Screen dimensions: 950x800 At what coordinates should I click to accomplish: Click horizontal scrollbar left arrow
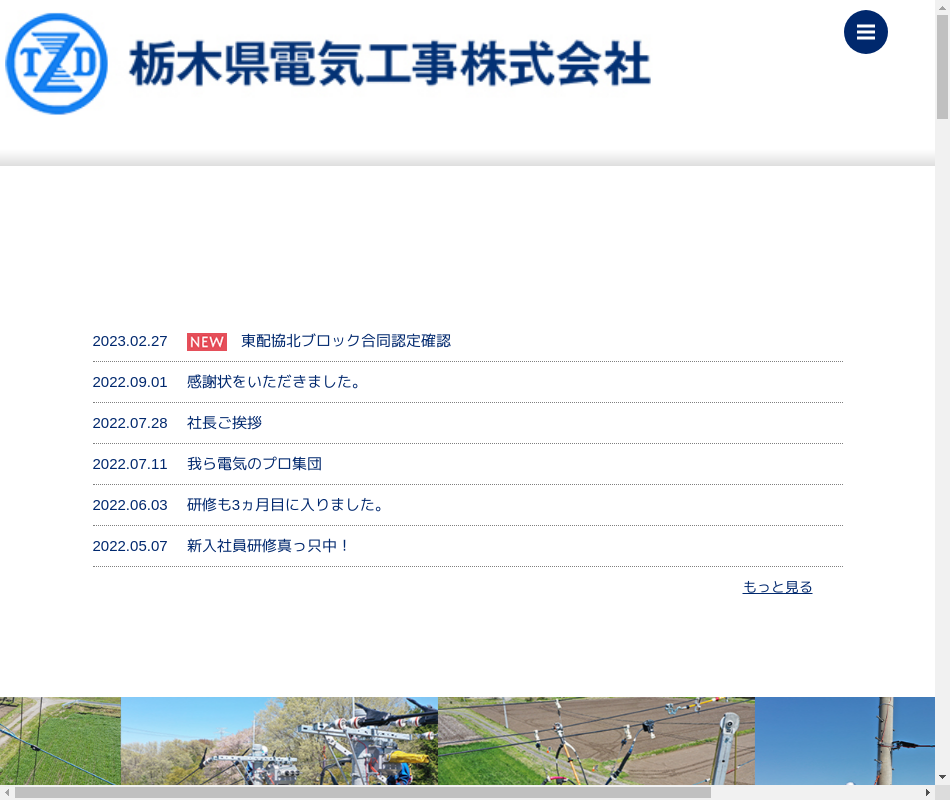pyautogui.click(x=7, y=792)
